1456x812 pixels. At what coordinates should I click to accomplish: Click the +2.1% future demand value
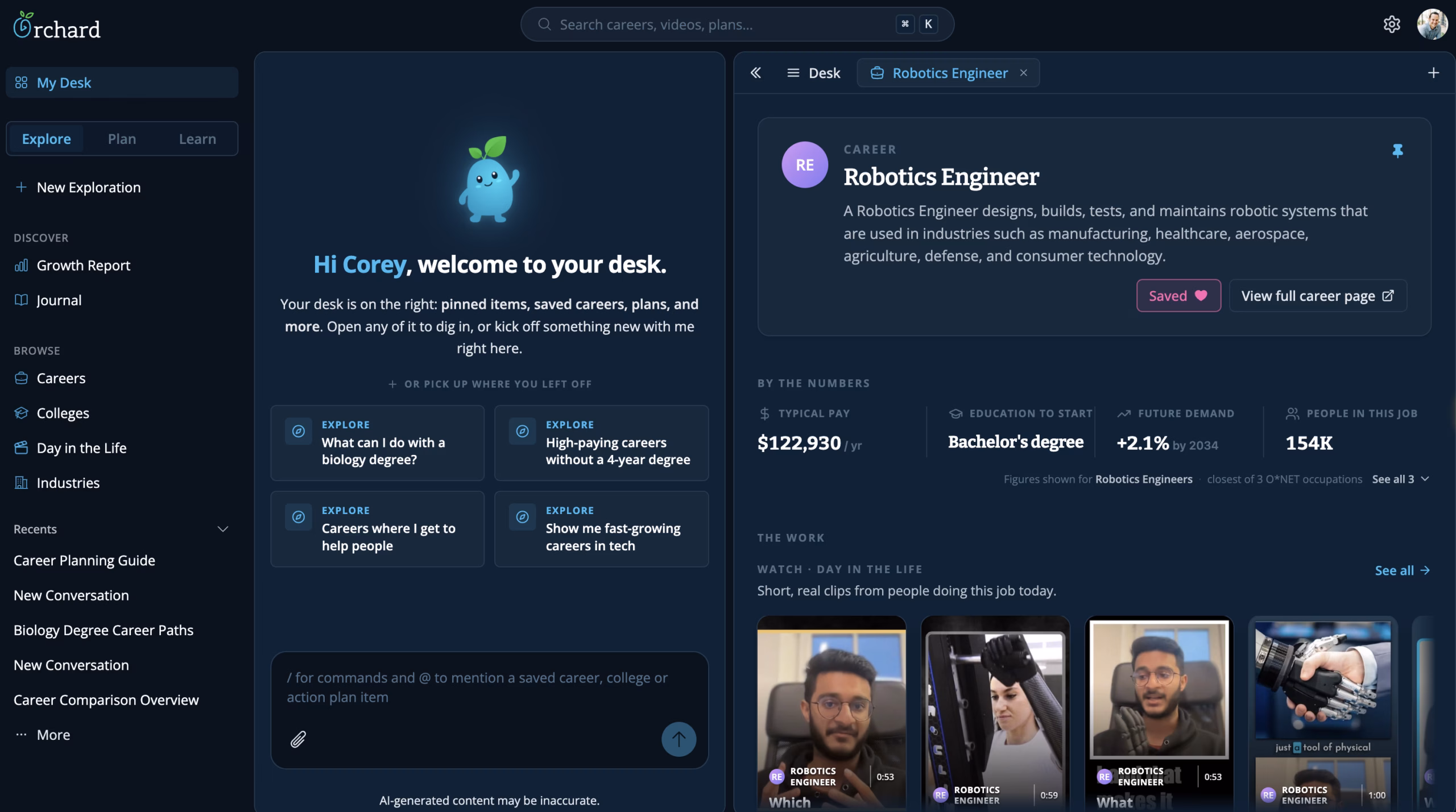pos(1143,443)
